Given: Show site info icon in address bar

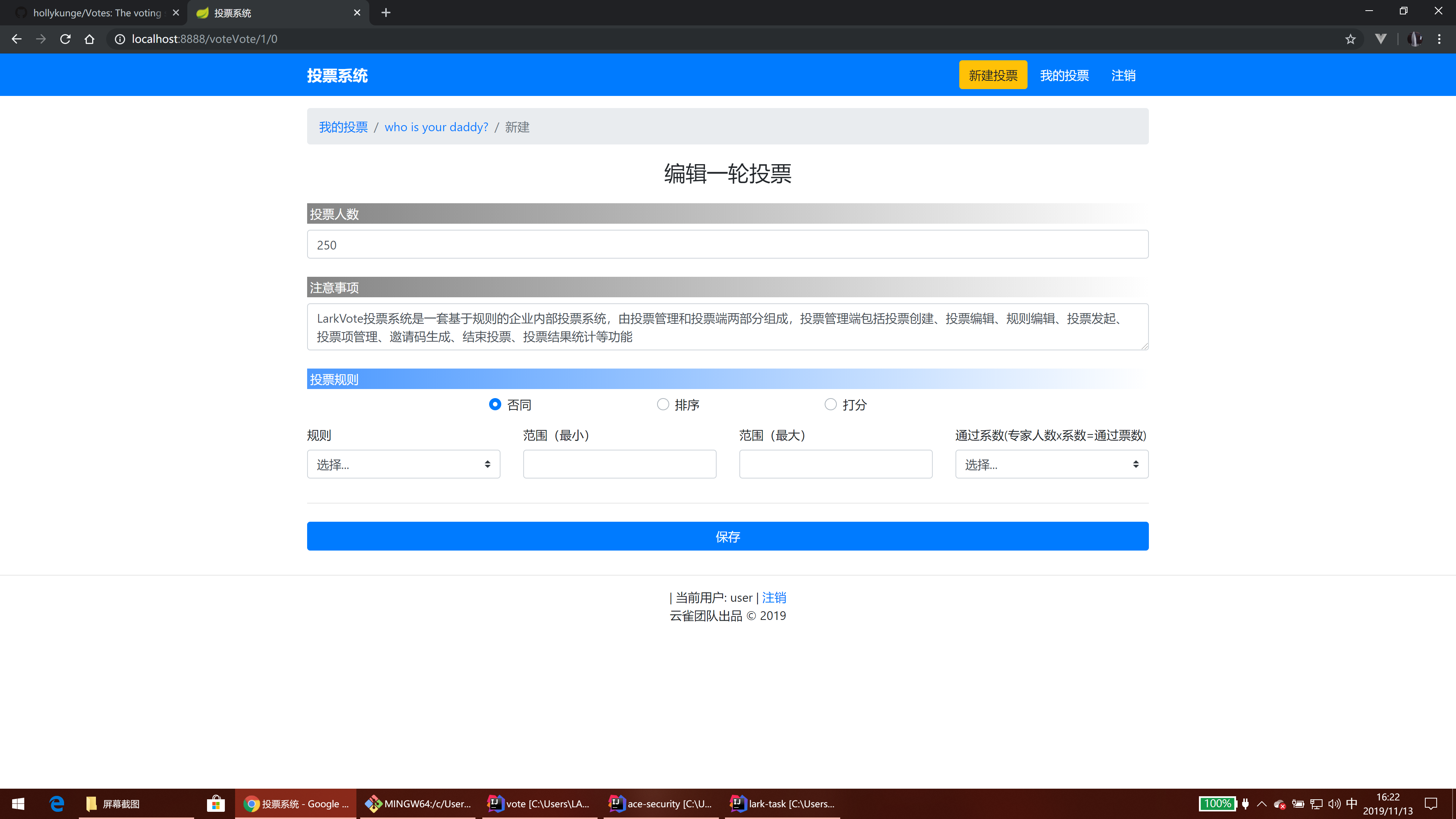Looking at the screenshot, I should click(120, 39).
